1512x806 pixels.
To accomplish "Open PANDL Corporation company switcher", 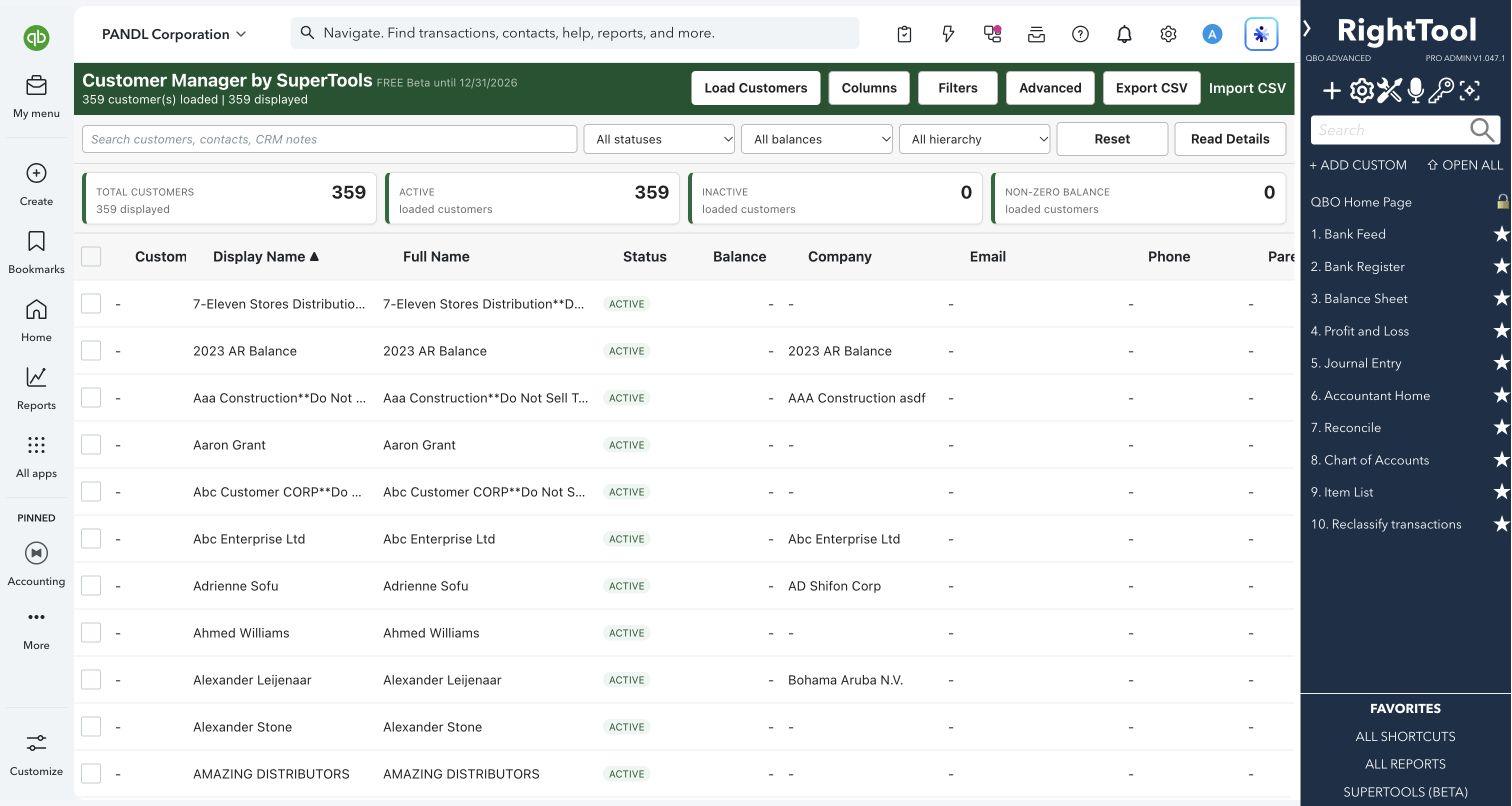I will coord(174,34).
